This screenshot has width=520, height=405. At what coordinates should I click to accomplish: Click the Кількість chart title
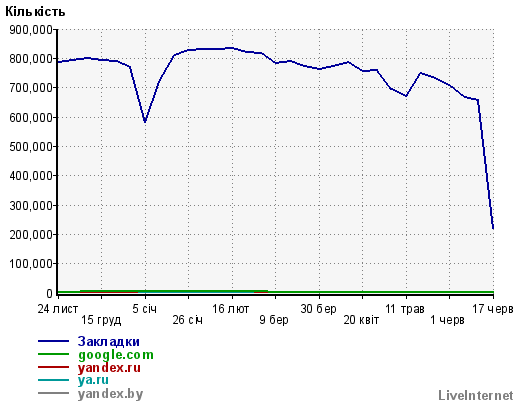[35, 12]
